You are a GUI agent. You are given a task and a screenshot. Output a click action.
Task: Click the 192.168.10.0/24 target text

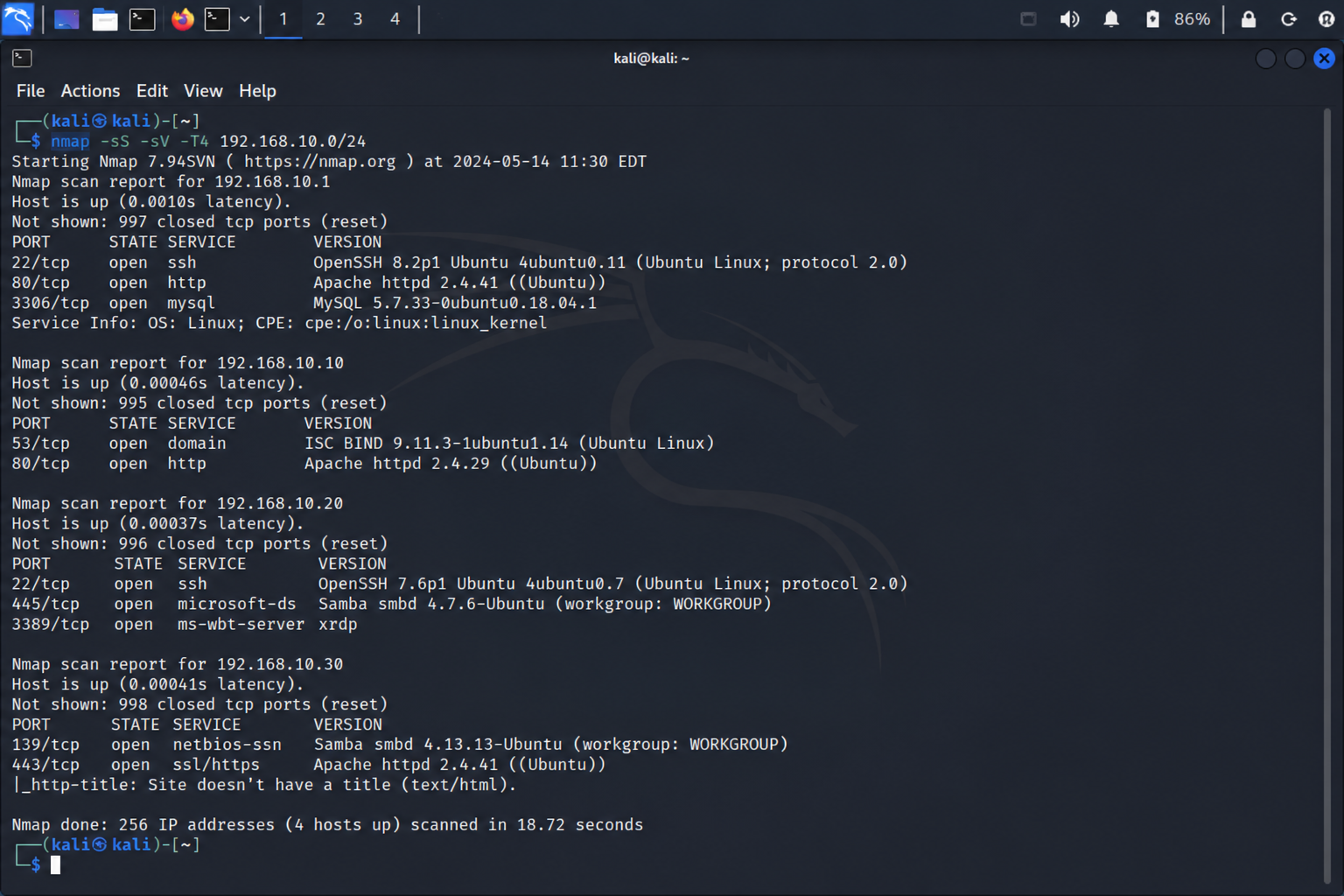coord(292,141)
